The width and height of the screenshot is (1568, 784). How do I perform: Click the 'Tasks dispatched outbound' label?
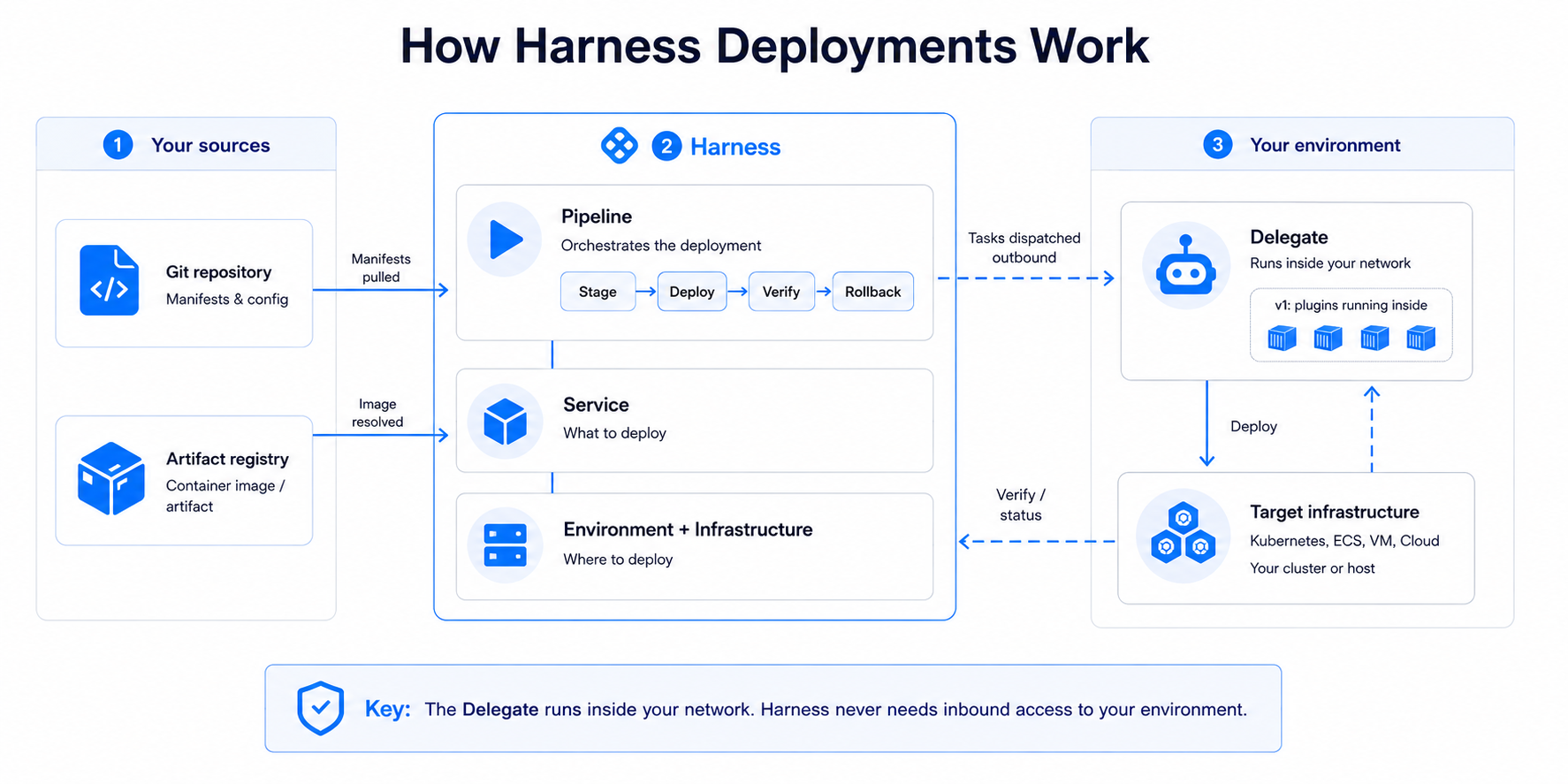pyautogui.click(x=1024, y=247)
